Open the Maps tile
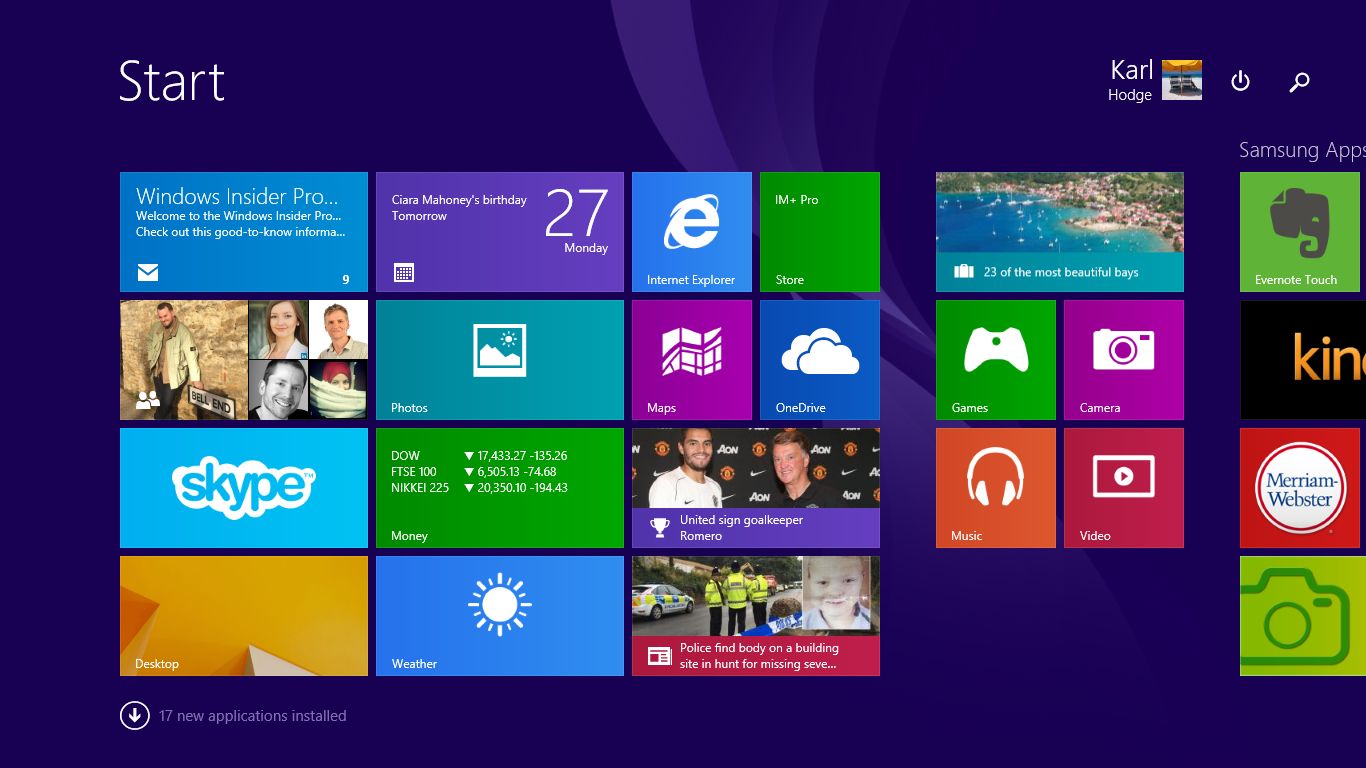This screenshot has width=1366, height=768. click(x=691, y=359)
